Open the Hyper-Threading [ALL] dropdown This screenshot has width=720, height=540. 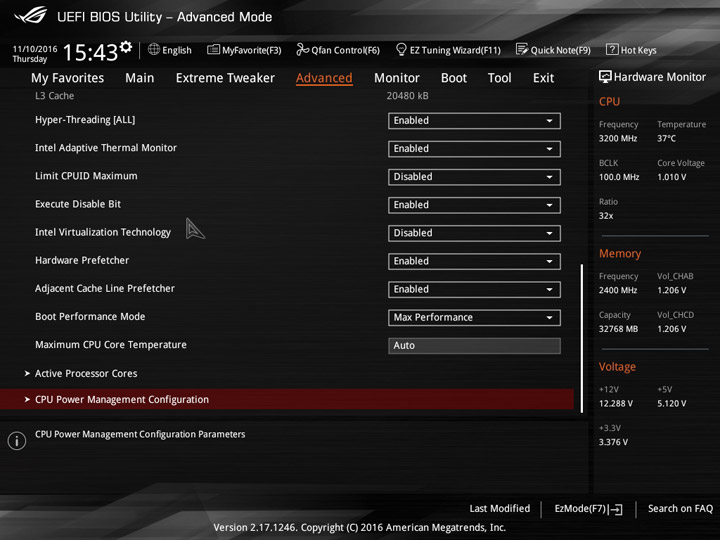tap(474, 121)
